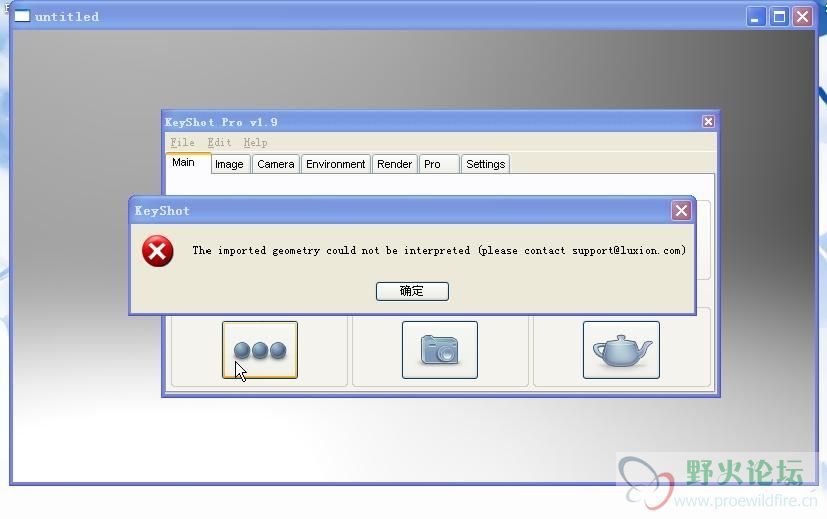Click the 确定 OK button
This screenshot has height=519, width=827.
(x=412, y=291)
